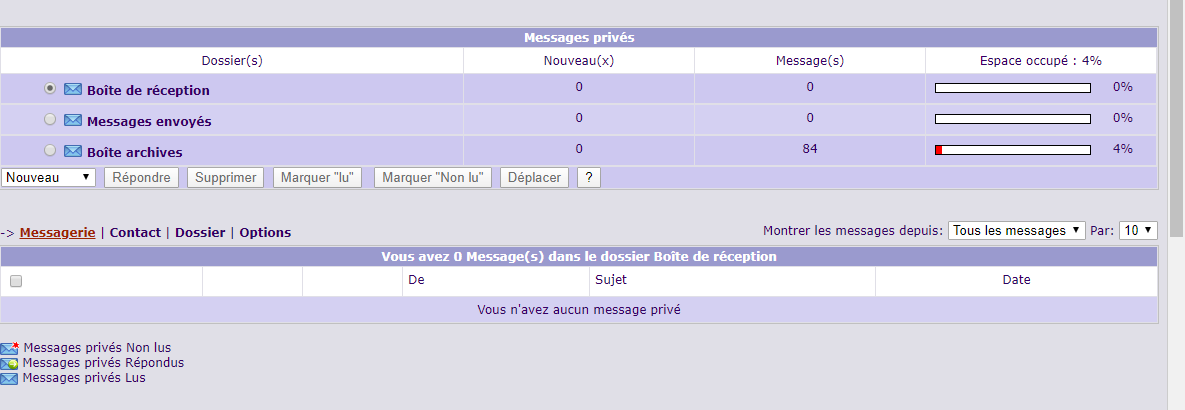Click the Marquer "Non lu" button
This screenshot has height=410, width=1185.
[x=434, y=177]
